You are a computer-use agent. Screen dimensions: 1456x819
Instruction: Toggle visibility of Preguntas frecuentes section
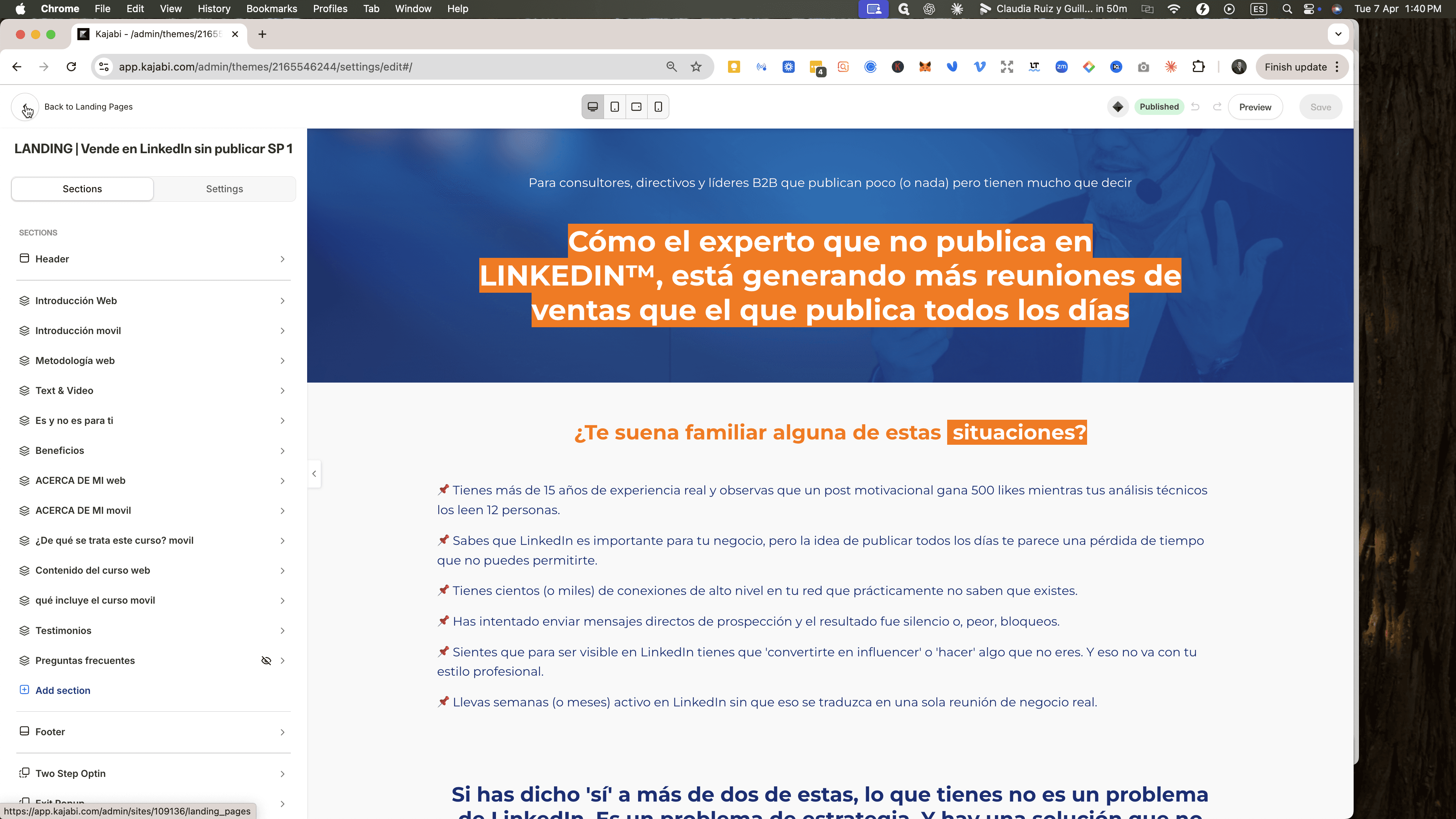pyautogui.click(x=266, y=660)
